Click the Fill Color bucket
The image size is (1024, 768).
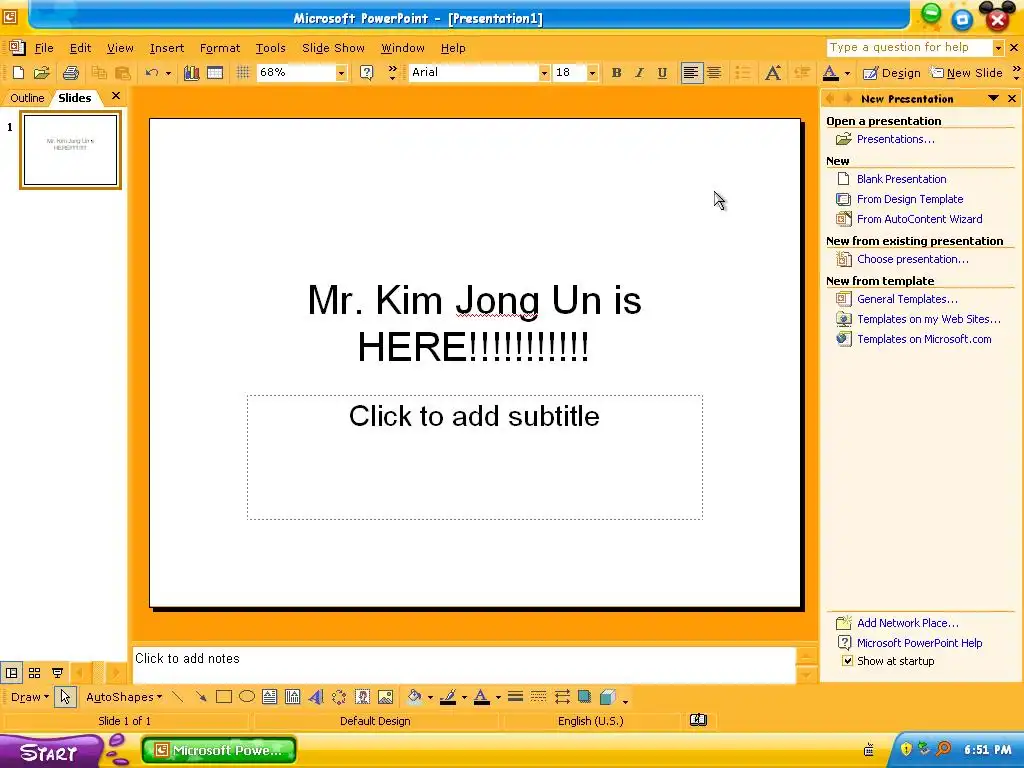click(414, 697)
